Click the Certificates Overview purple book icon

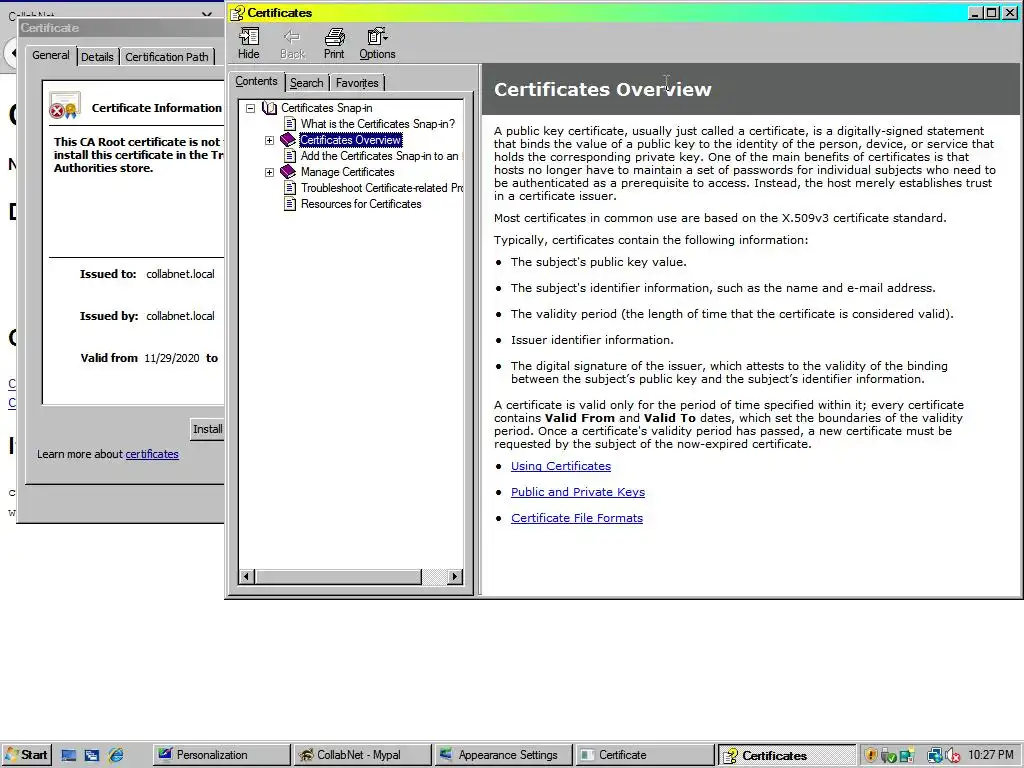click(x=288, y=140)
